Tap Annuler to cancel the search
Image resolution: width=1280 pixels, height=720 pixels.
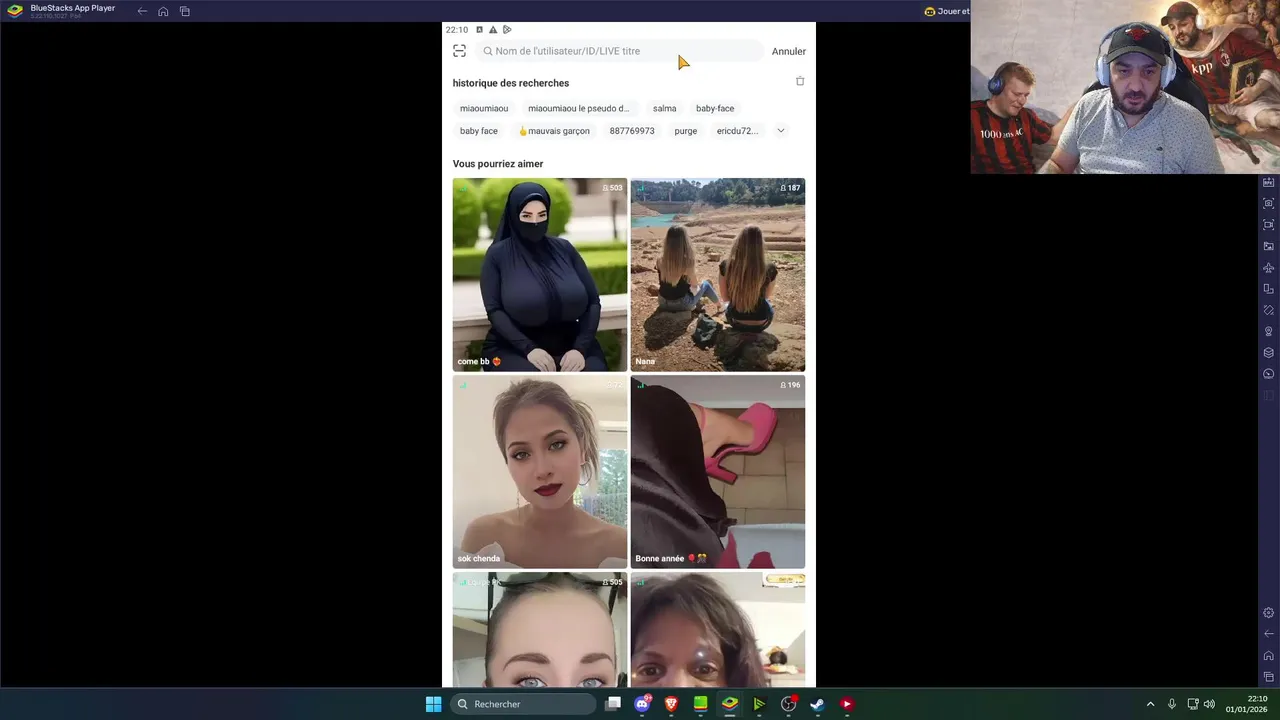788,51
